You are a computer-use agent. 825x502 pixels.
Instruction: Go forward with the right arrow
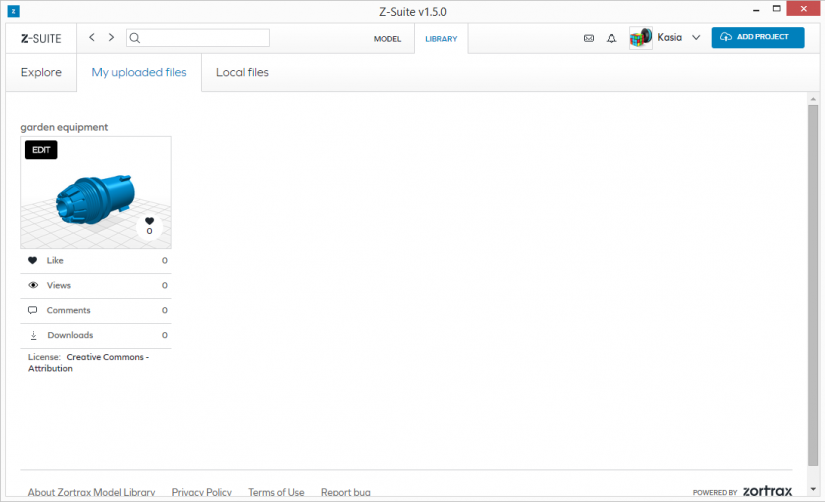pos(111,37)
